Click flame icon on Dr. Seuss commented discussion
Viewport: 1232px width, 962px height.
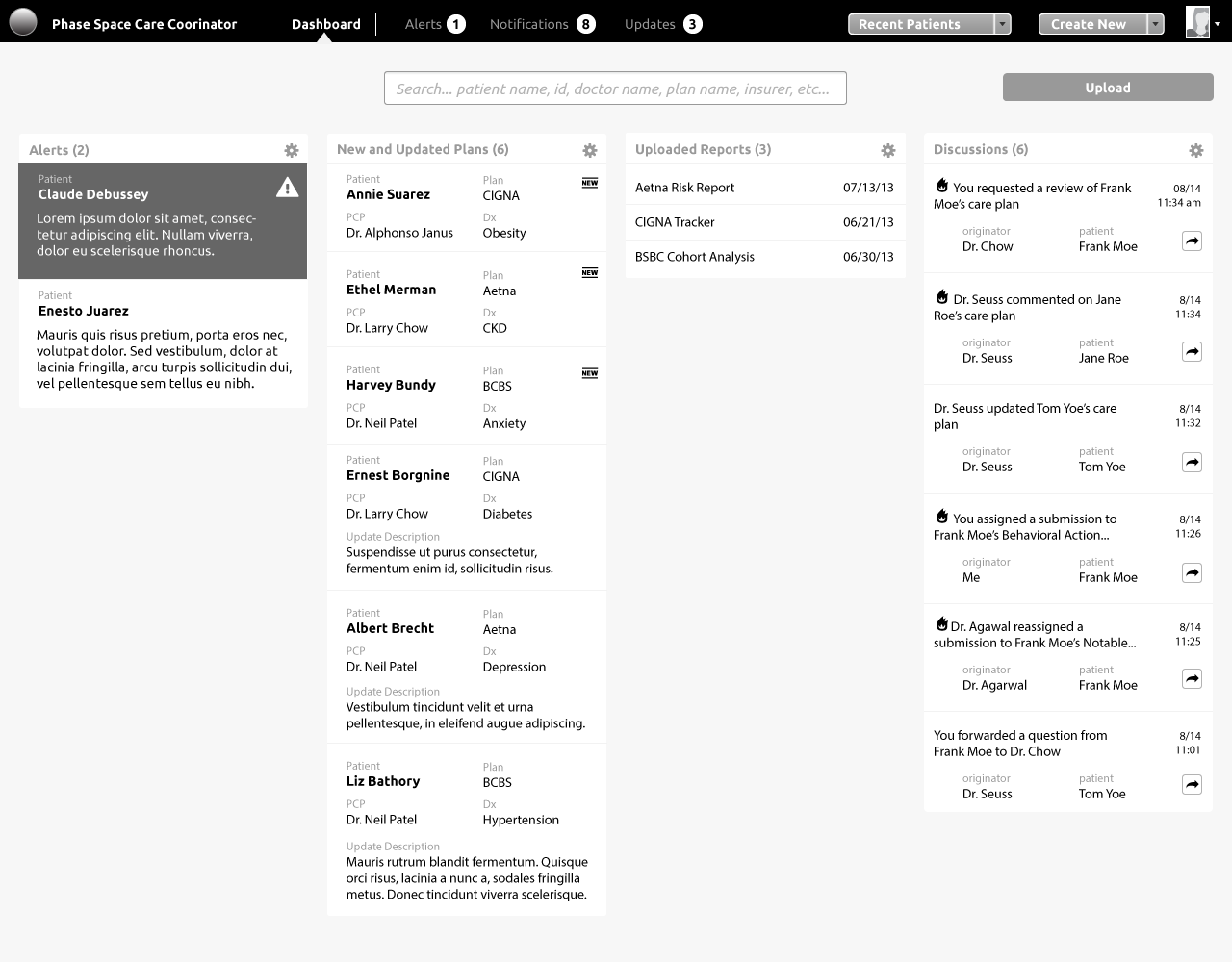point(941,297)
